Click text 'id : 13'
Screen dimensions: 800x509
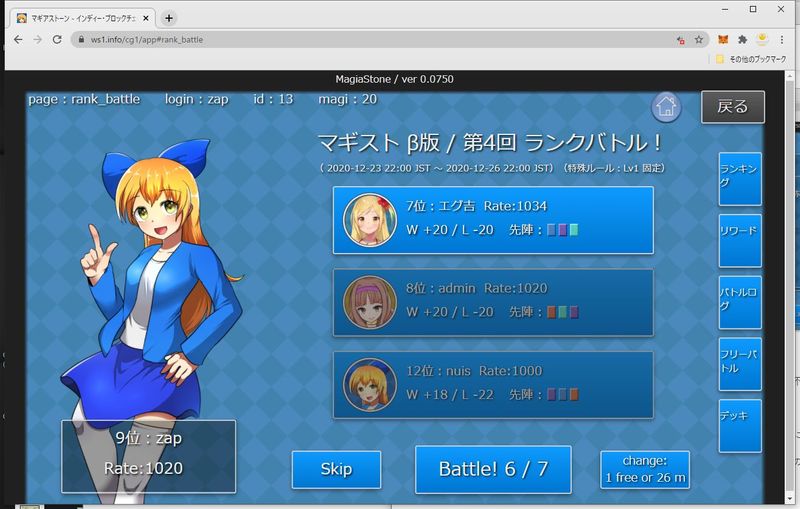(x=273, y=99)
